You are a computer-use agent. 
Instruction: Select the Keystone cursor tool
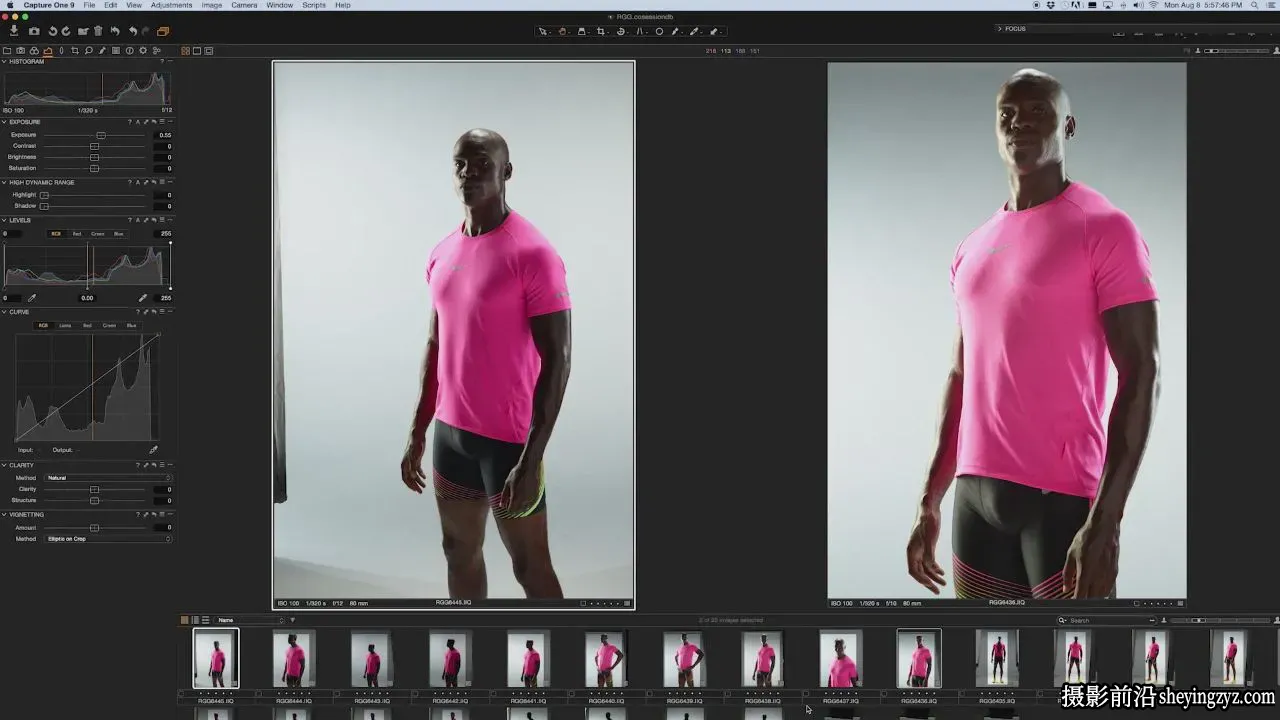coord(640,31)
